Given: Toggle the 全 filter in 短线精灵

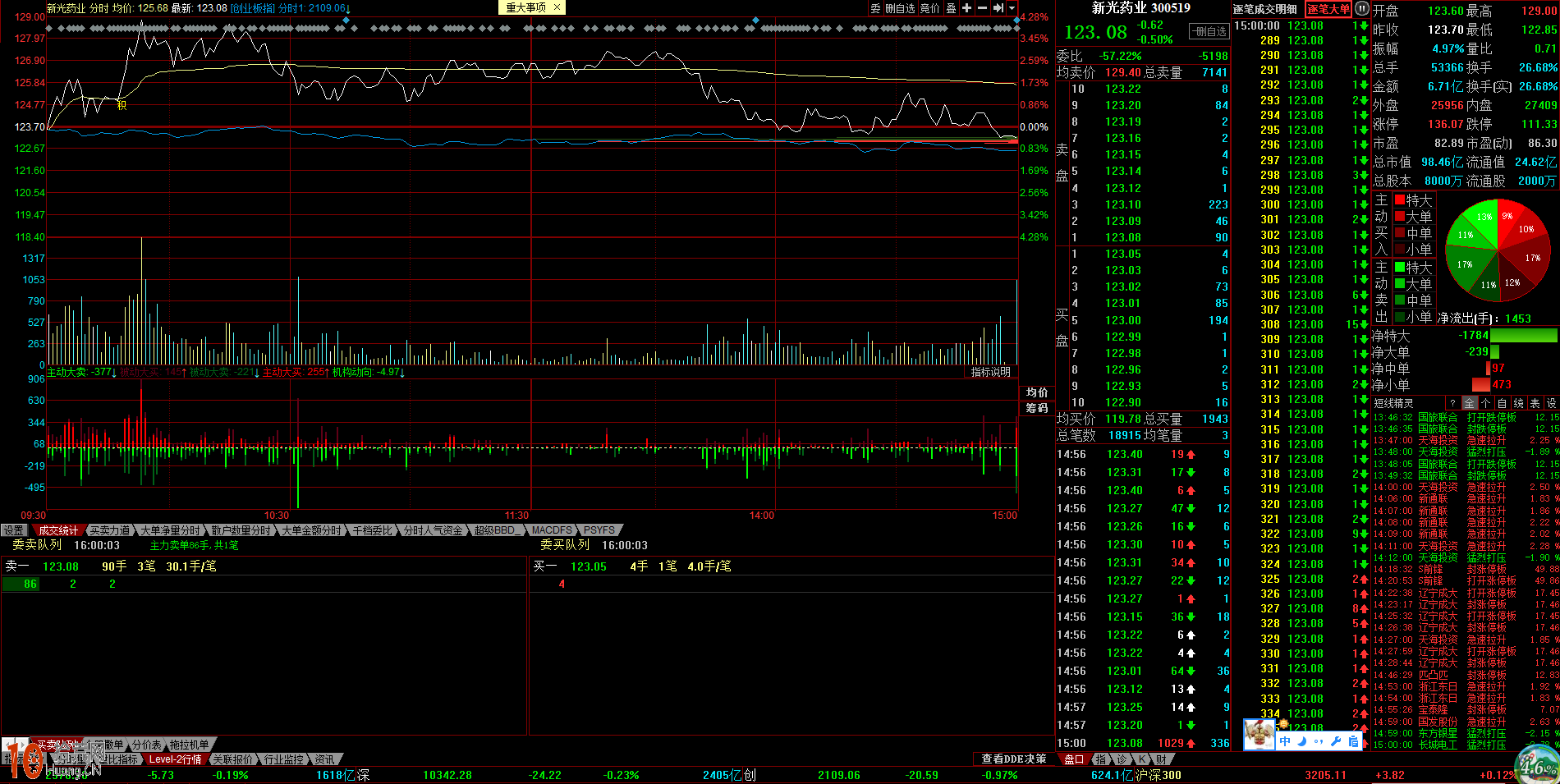Looking at the screenshot, I should pyautogui.click(x=1470, y=403).
